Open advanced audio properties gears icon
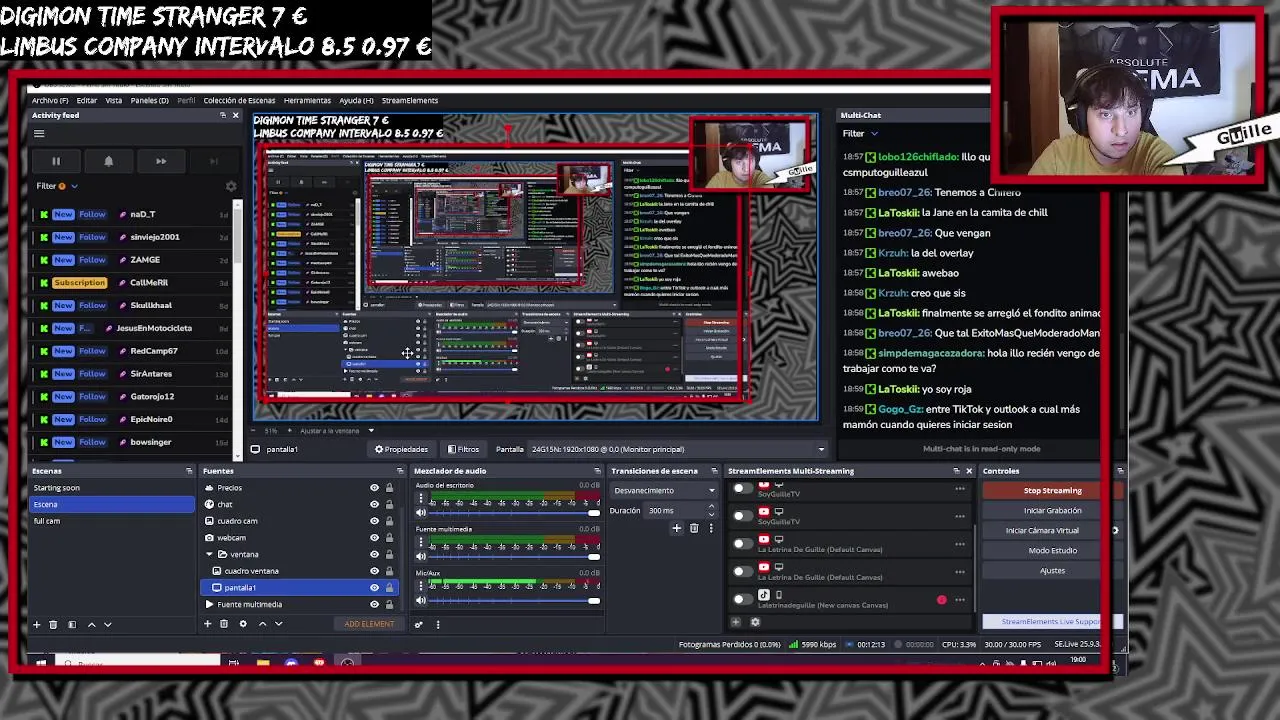This screenshot has height=720, width=1280. pos(419,624)
